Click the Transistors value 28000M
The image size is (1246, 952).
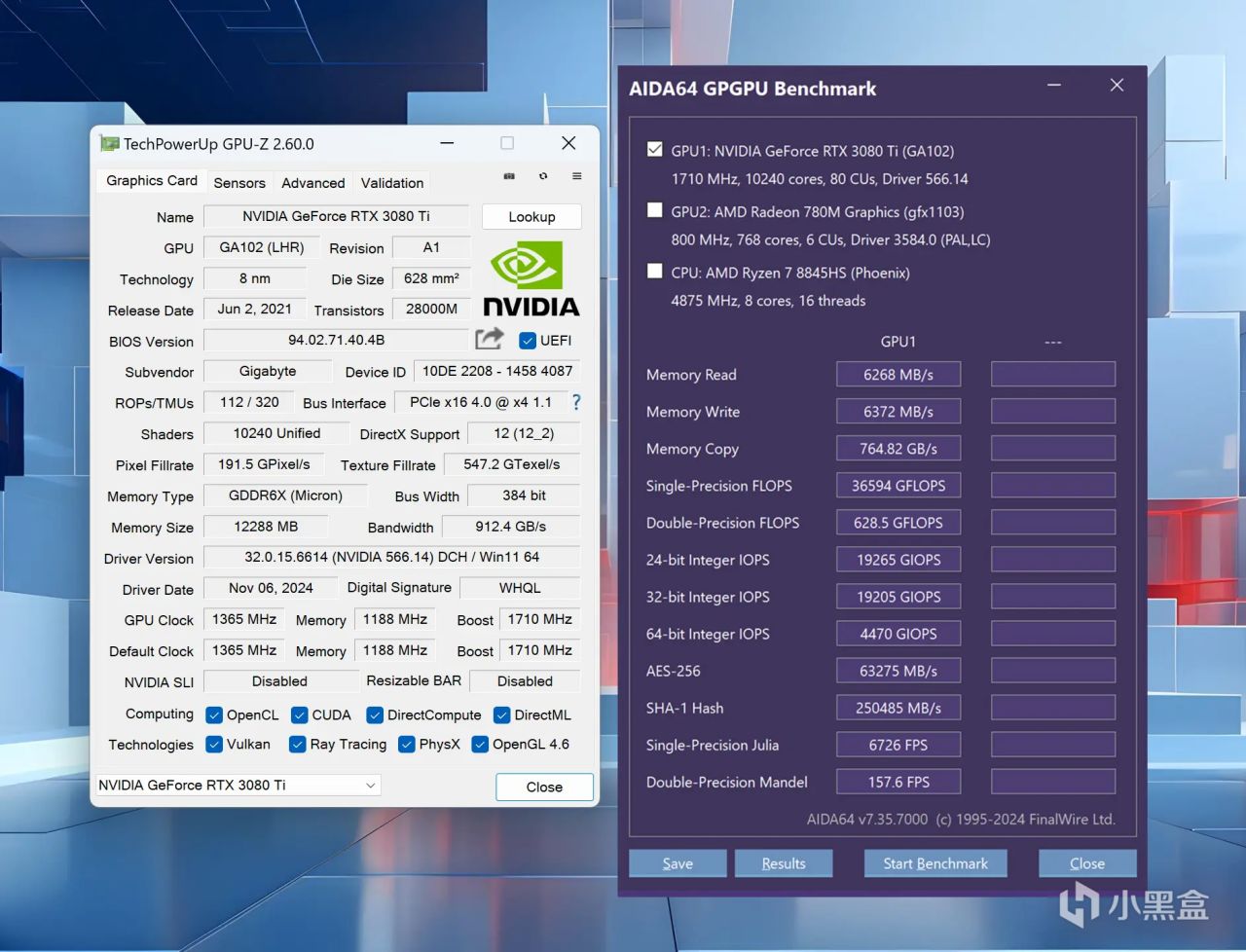[431, 309]
